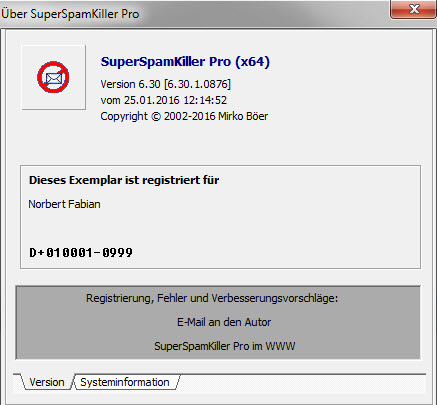Click the Registrierung, Fehler und Verbesserungsvorschläge label
This screenshot has height=405, width=437.
point(212,298)
